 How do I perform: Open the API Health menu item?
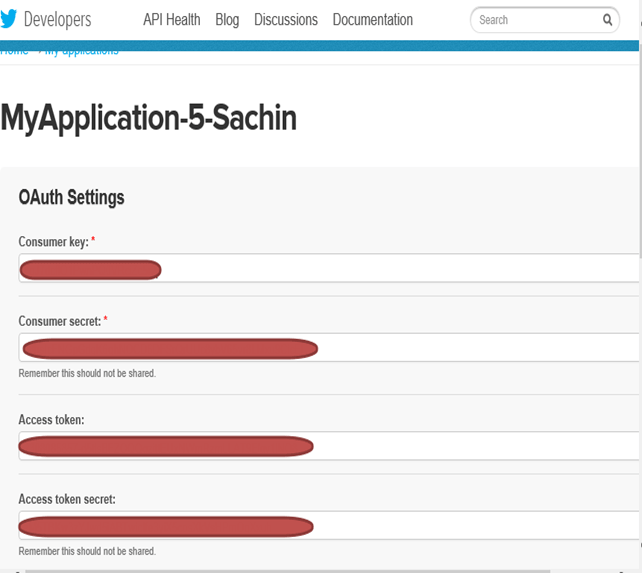click(171, 20)
